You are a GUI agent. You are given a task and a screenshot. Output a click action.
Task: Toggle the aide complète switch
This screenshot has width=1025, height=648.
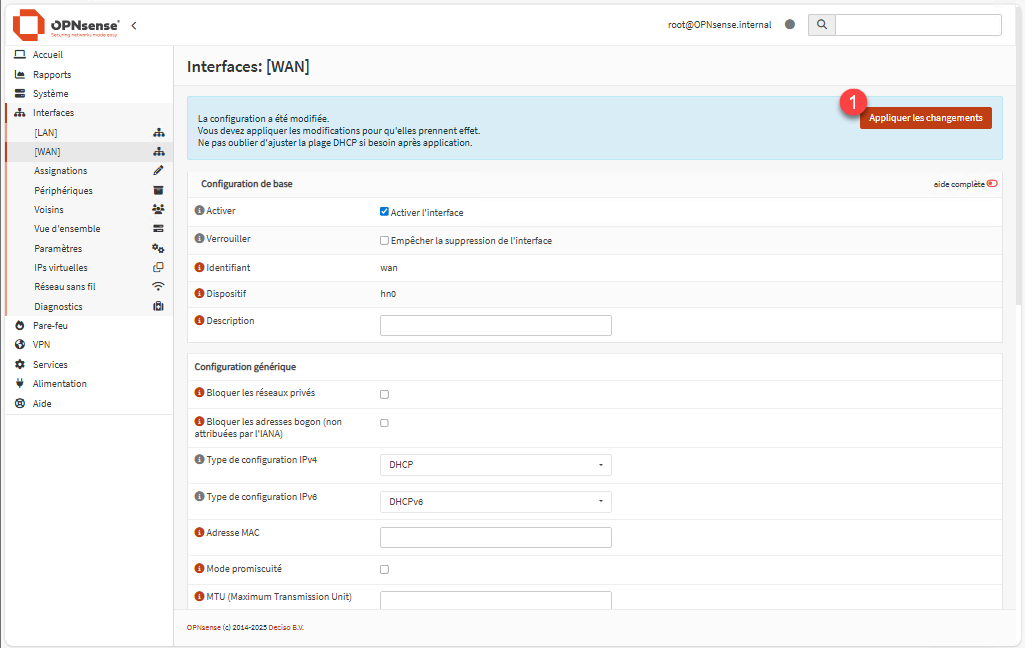(992, 184)
